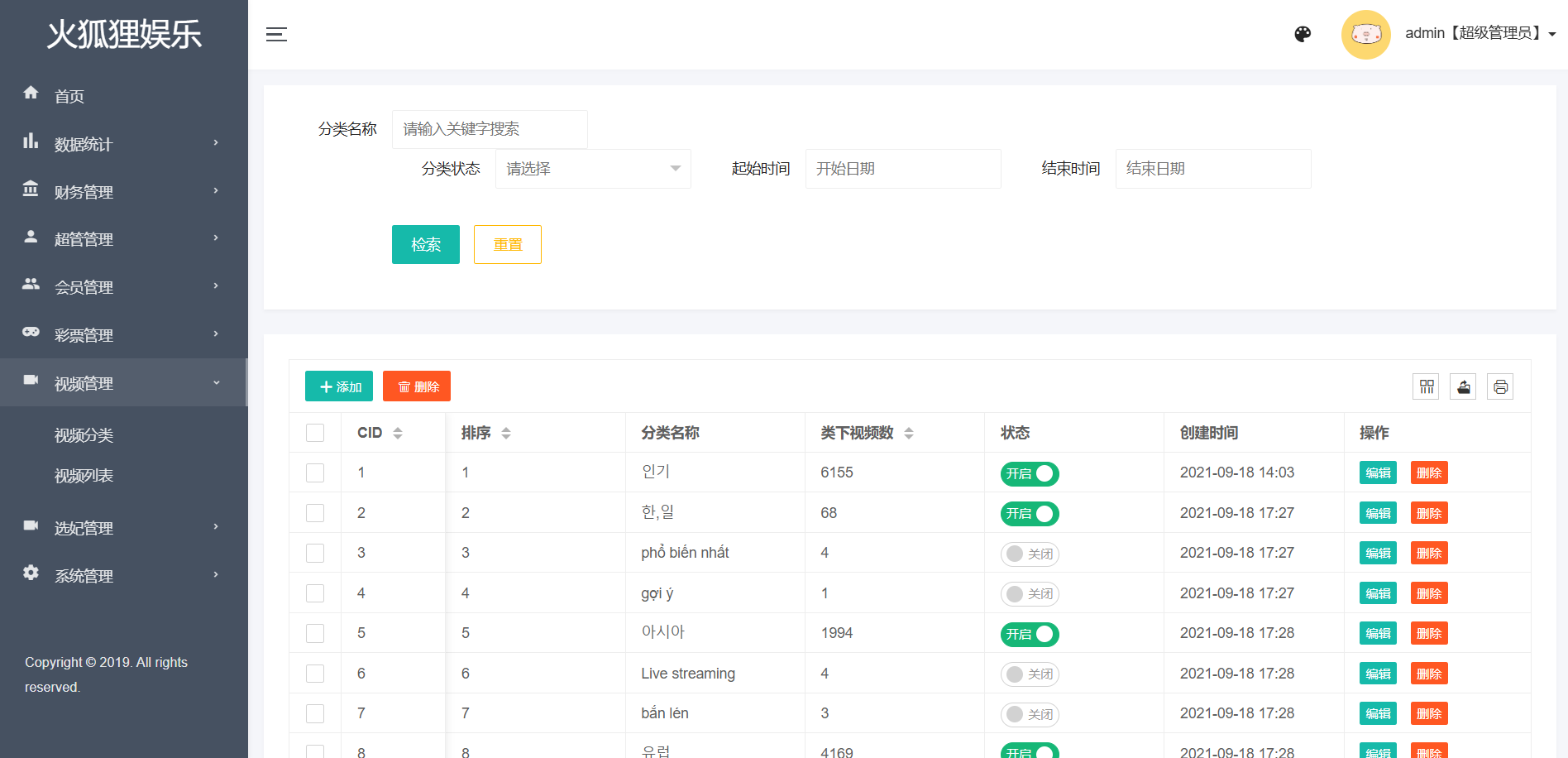The image size is (1568, 758).
Task: Click the green 添加 add button
Action: click(339, 386)
